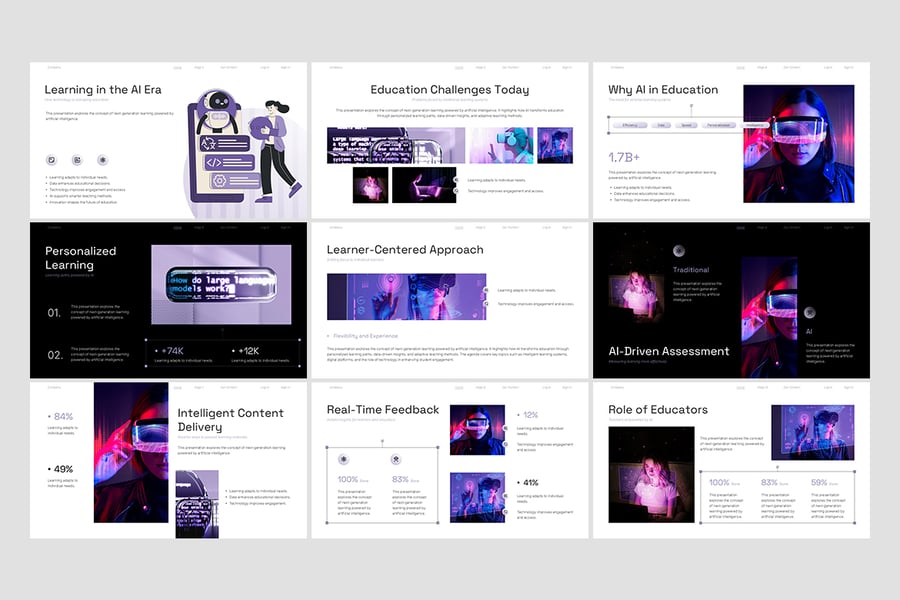Screen dimensions: 900x600
Task: Click the round icon above the AI label
Action: (809, 312)
